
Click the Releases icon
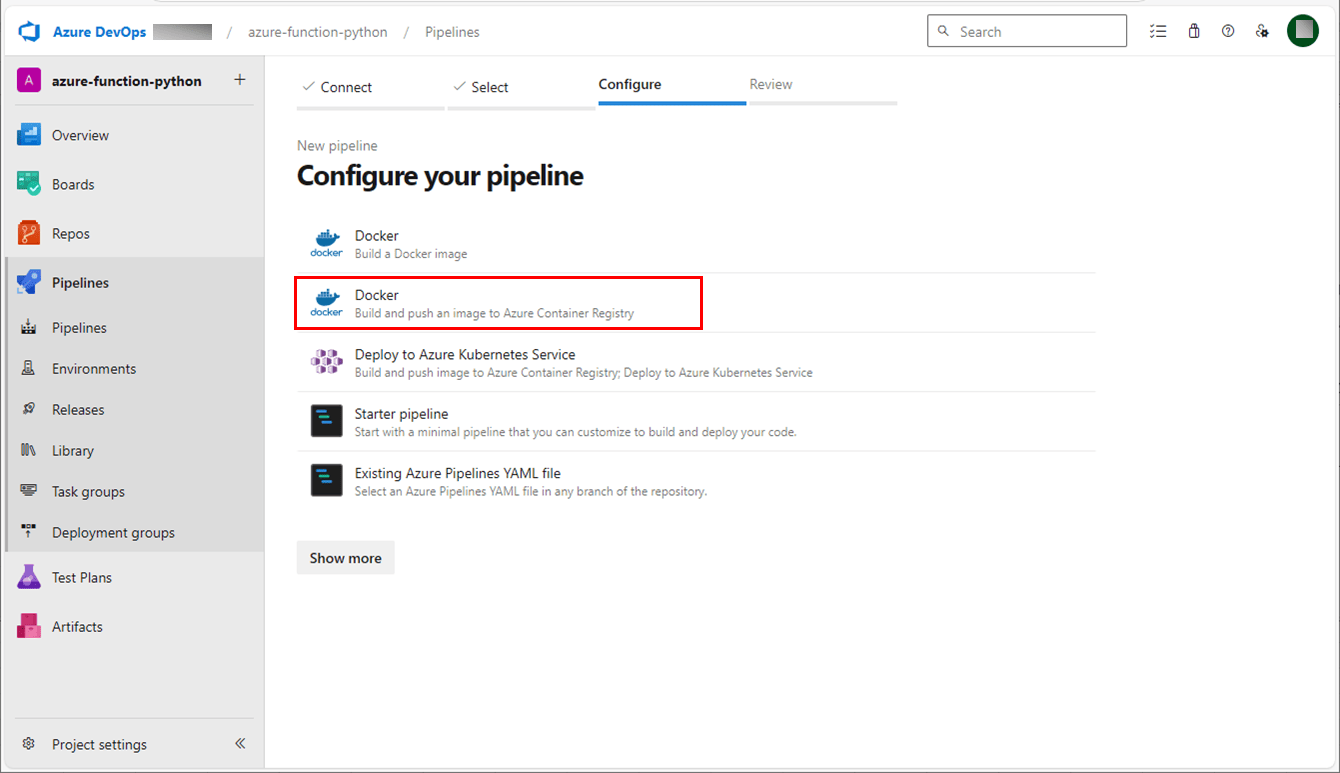(28, 410)
